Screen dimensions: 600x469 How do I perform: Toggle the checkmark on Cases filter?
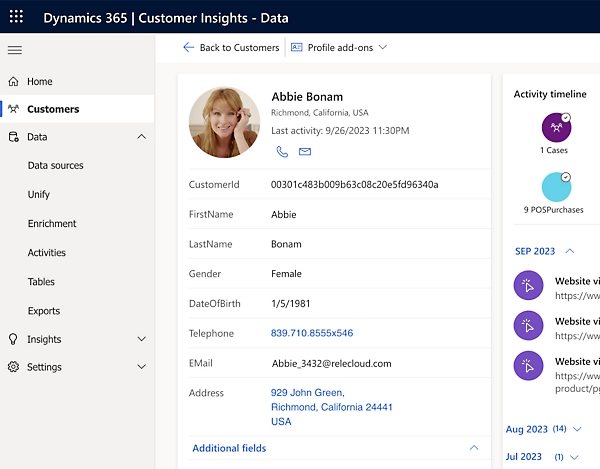click(x=566, y=118)
